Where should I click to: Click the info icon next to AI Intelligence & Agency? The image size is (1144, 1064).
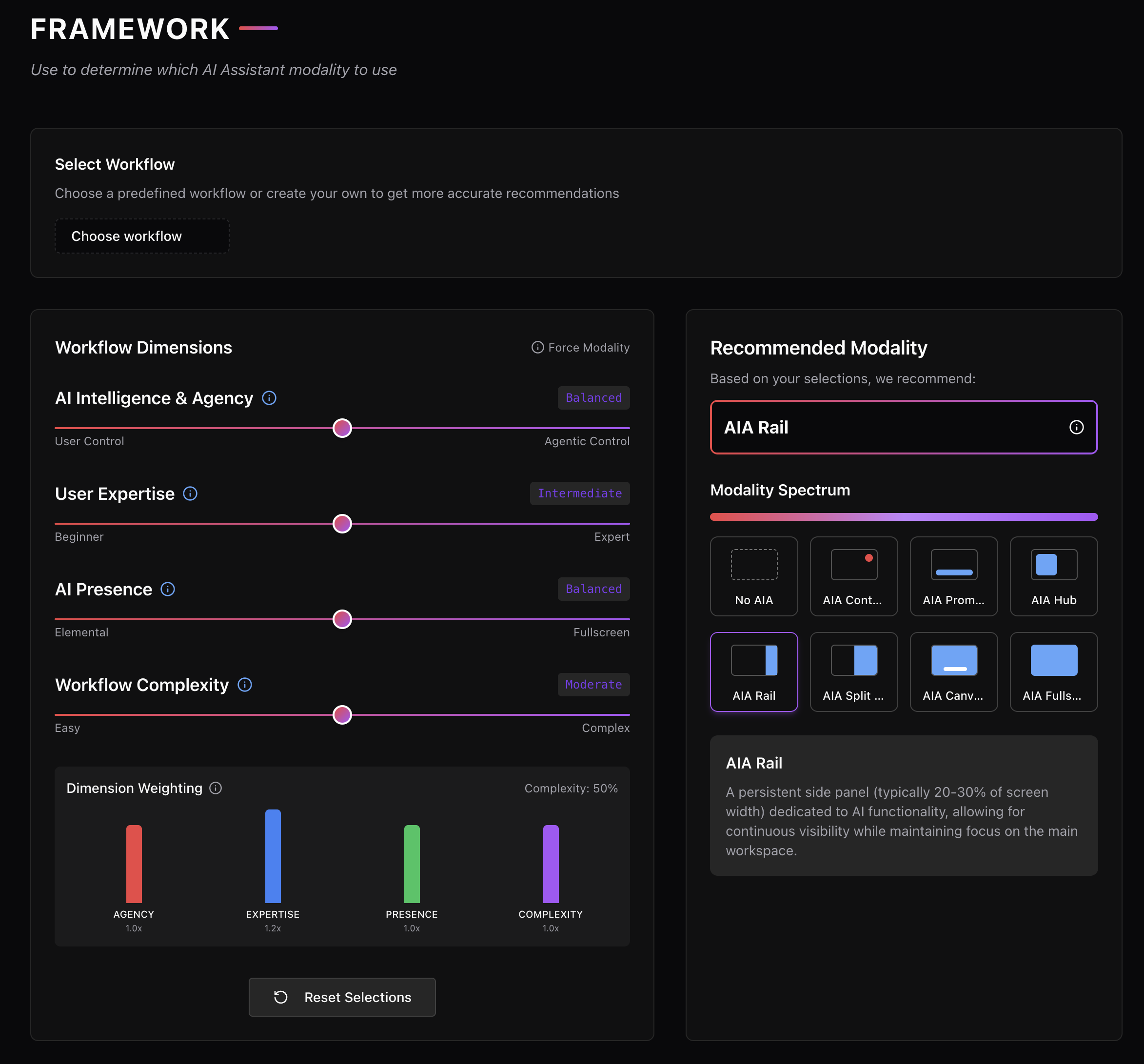click(x=269, y=397)
